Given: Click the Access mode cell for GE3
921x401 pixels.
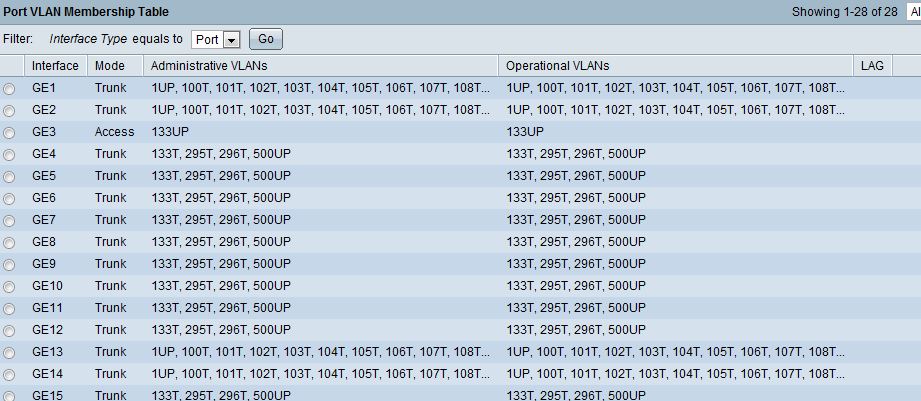Looking at the screenshot, I should 115,132.
